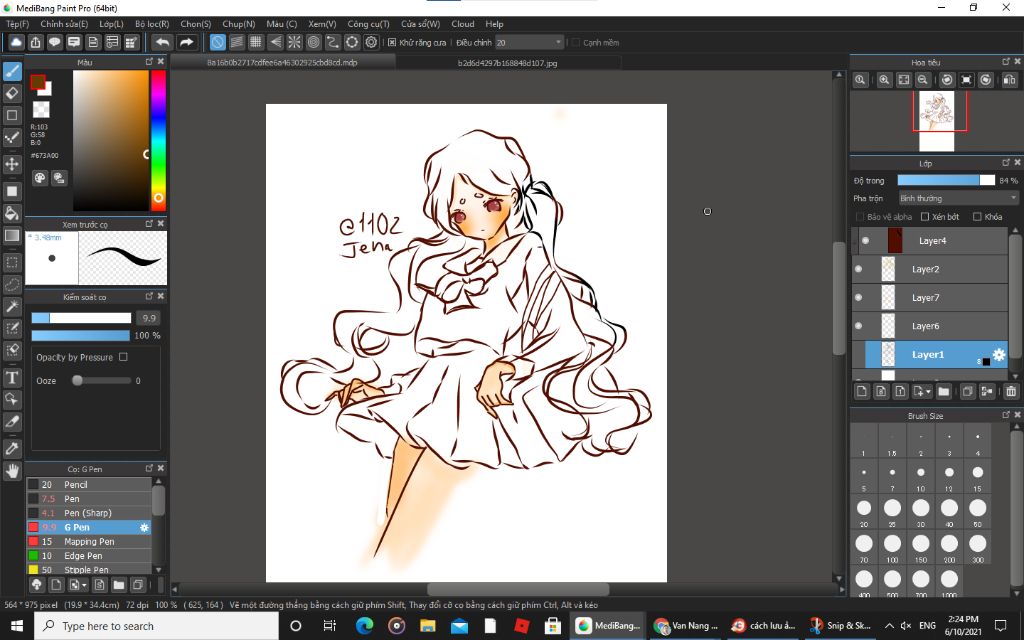The width and height of the screenshot is (1024, 640).
Task: Adjust the layer opacity Độ trong slider
Action: (946, 180)
